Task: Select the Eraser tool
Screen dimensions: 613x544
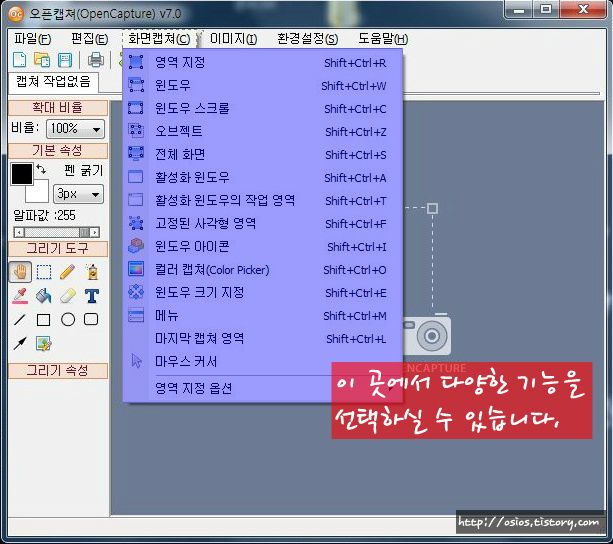Action: click(x=68, y=296)
